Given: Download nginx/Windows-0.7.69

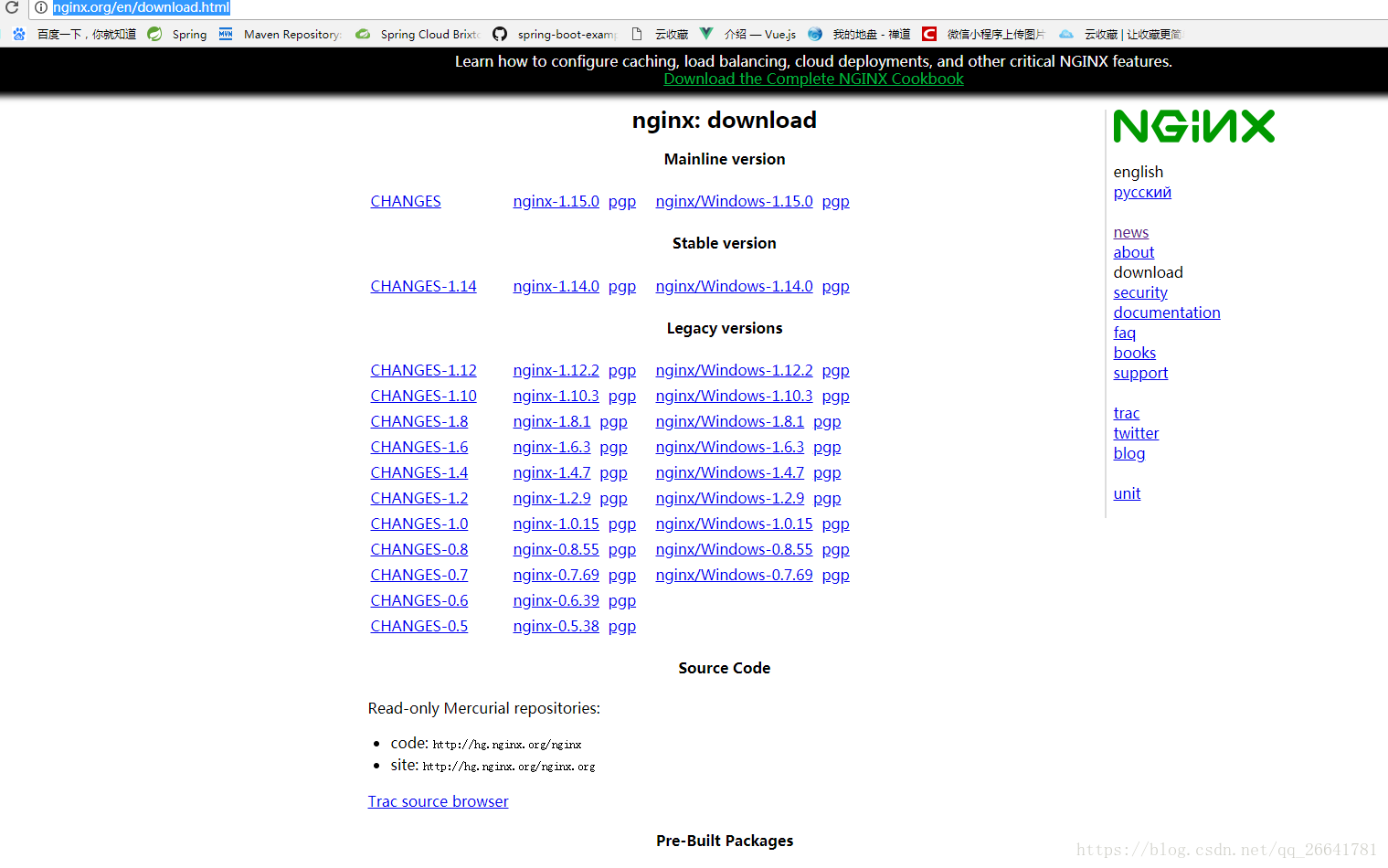Looking at the screenshot, I should [734, 575].
